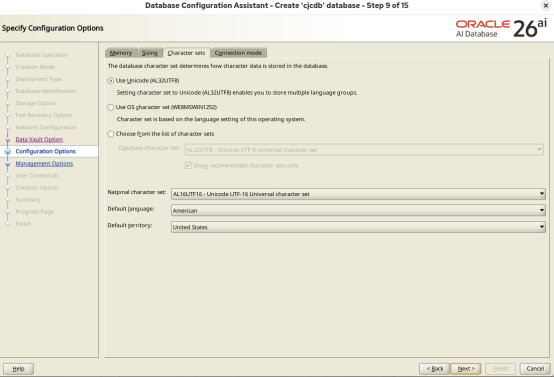Close the Database Configuration Assistant window
554x377 pixels.
pos(546,6)
